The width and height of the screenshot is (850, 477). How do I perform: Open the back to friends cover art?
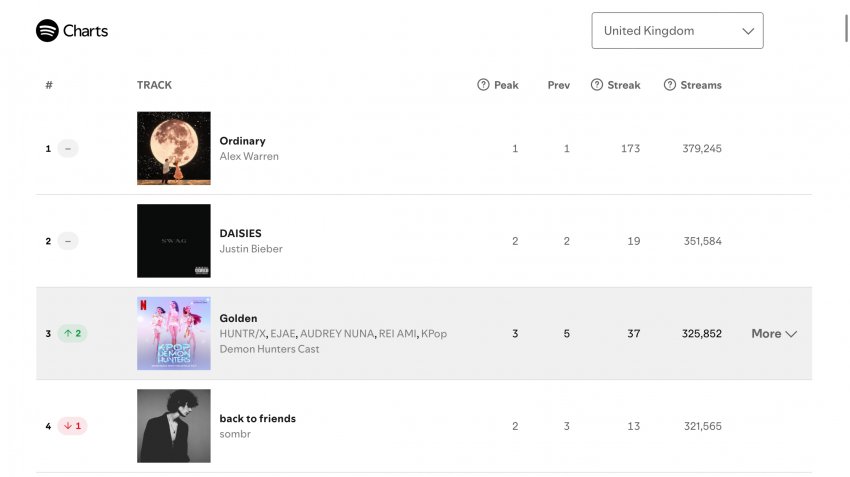[x=174, y=426]
